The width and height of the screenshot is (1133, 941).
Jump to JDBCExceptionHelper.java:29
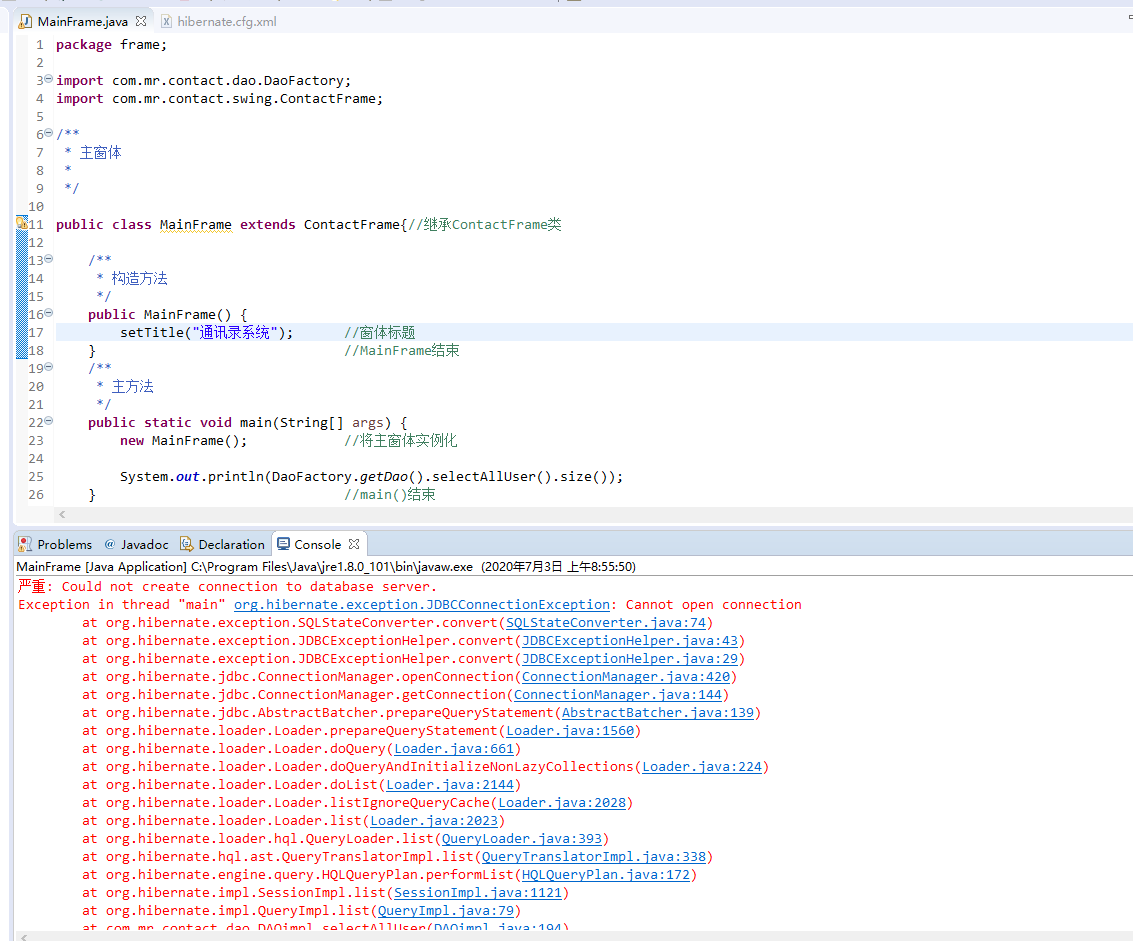point(630,658)
